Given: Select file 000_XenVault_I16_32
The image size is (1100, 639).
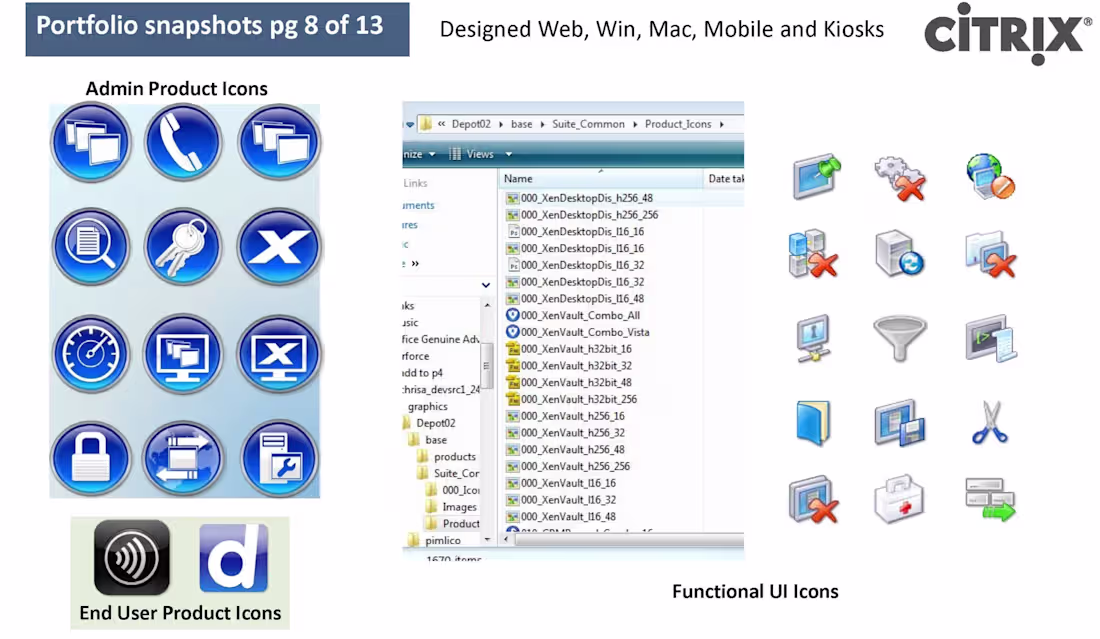Looking at the screenshot, I should [x=561, y=500].
